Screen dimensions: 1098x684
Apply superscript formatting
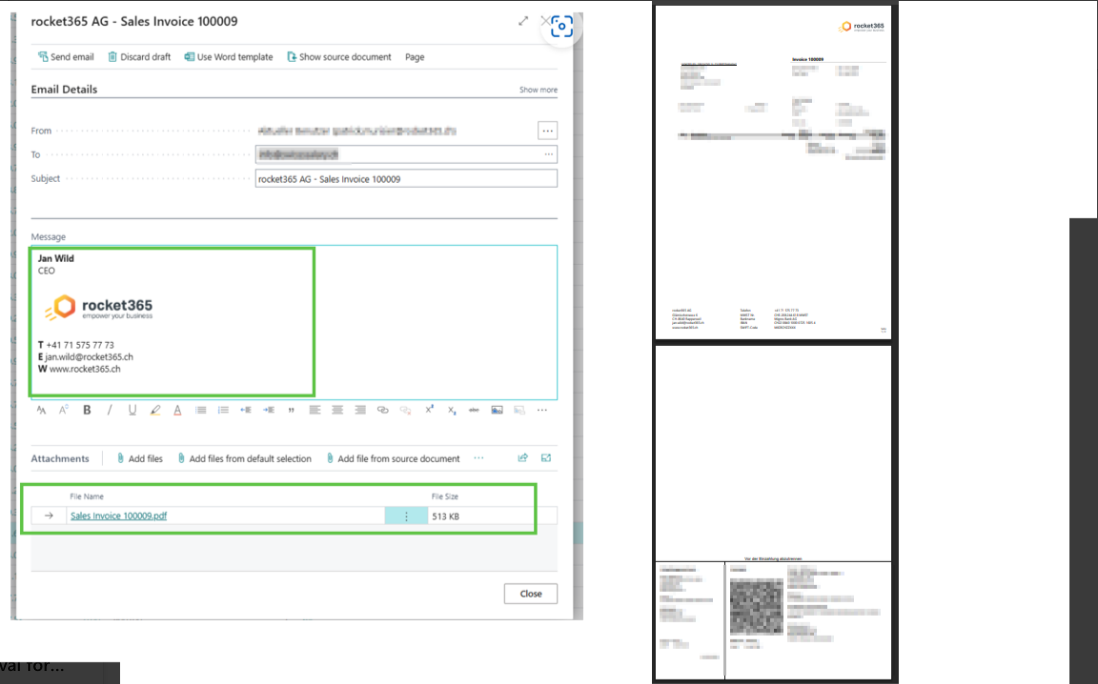(x=429, y=410)
